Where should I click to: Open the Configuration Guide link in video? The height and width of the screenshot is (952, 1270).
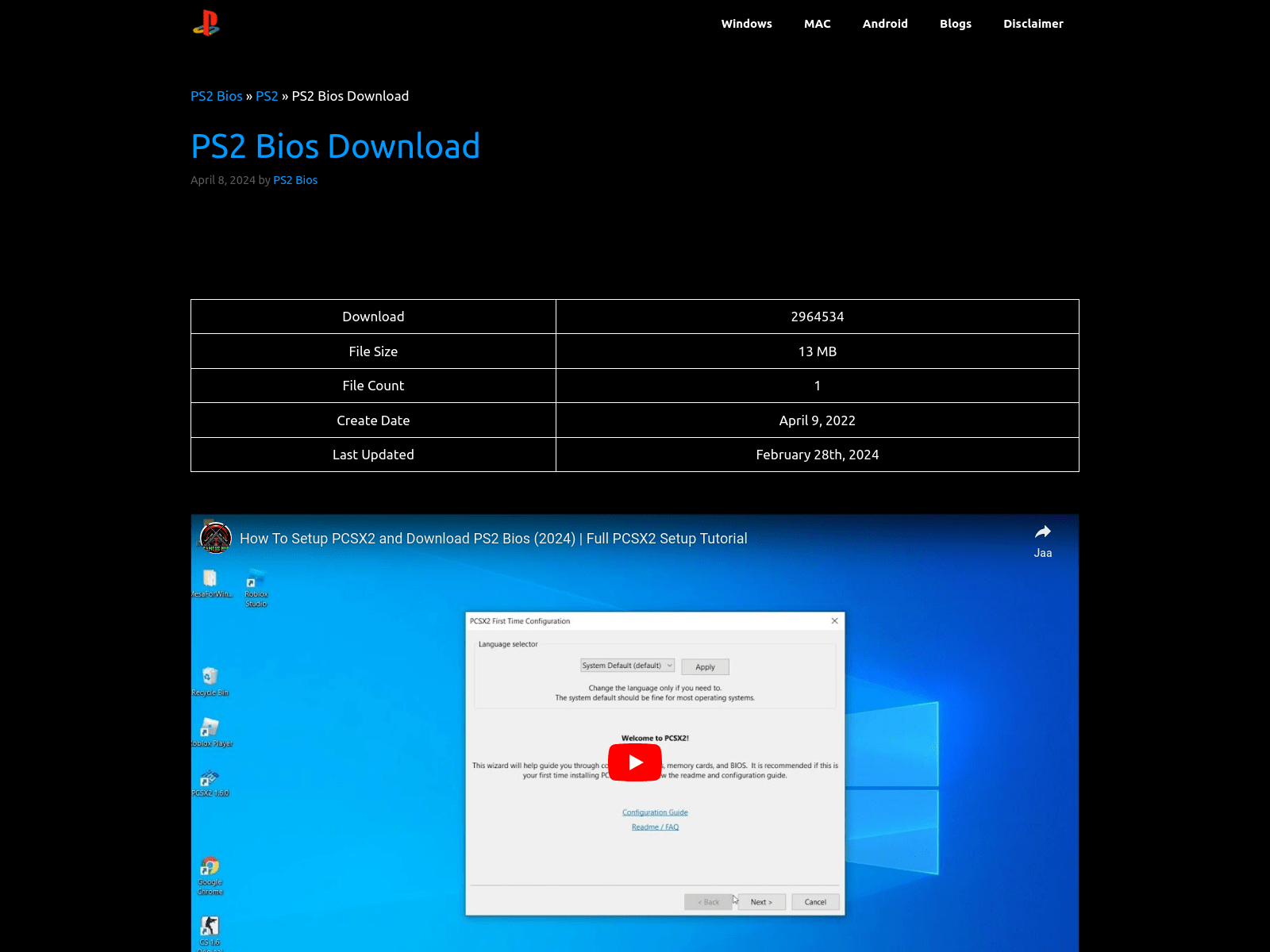(655, 812)
